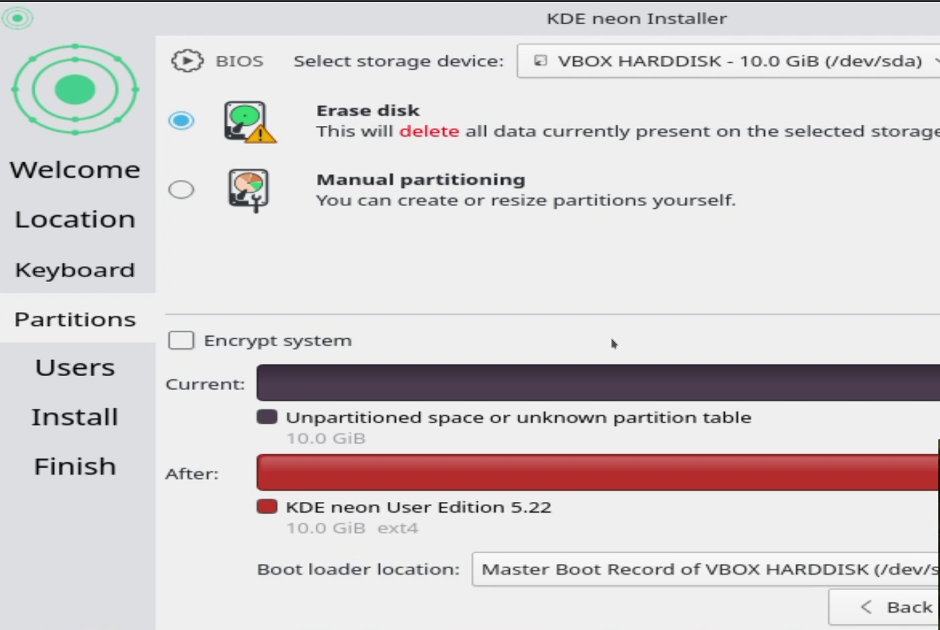Enable the Encrypt system checkbox
The height and width of the screenshot is (630, 940).
181,340
